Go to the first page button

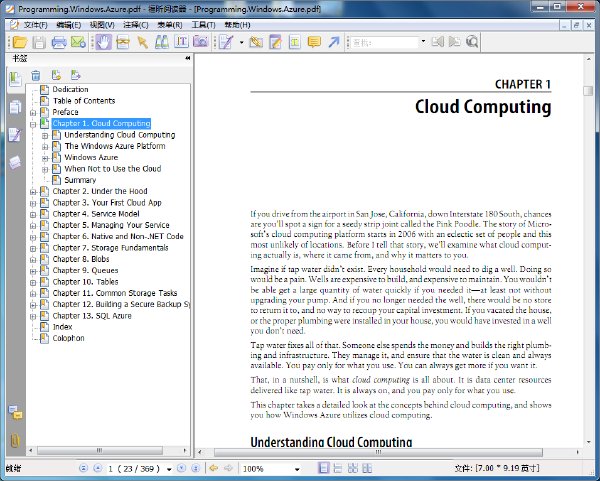83,468
